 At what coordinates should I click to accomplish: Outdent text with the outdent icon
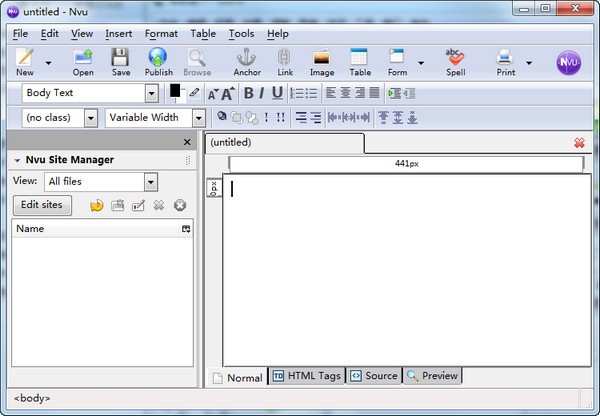409,93
